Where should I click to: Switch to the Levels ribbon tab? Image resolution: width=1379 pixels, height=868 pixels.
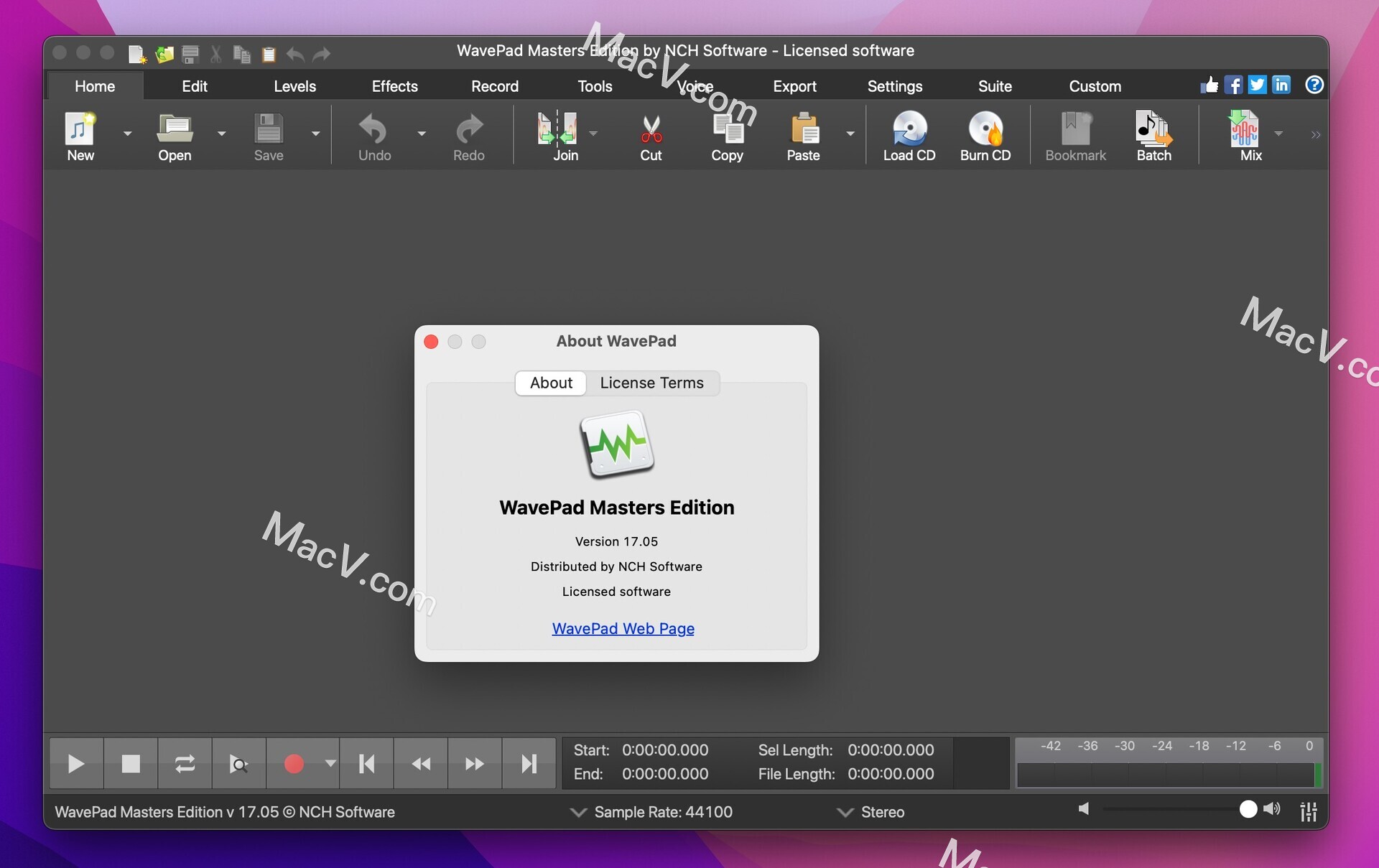point(294,86)
